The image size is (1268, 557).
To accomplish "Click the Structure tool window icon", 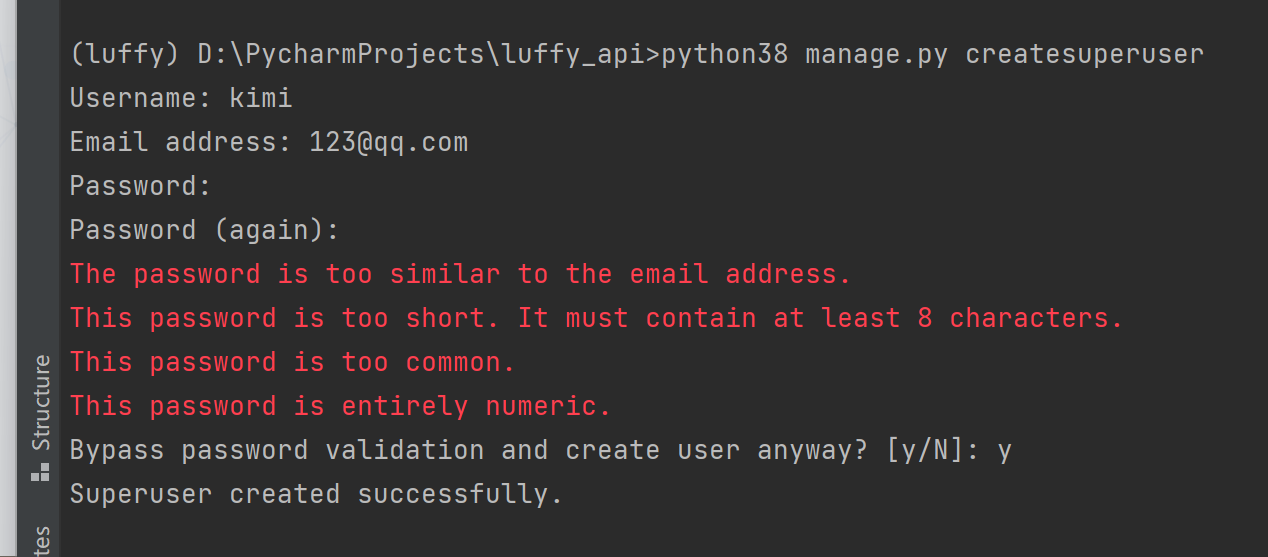I will pyautogui.click(x=40, y=474).
